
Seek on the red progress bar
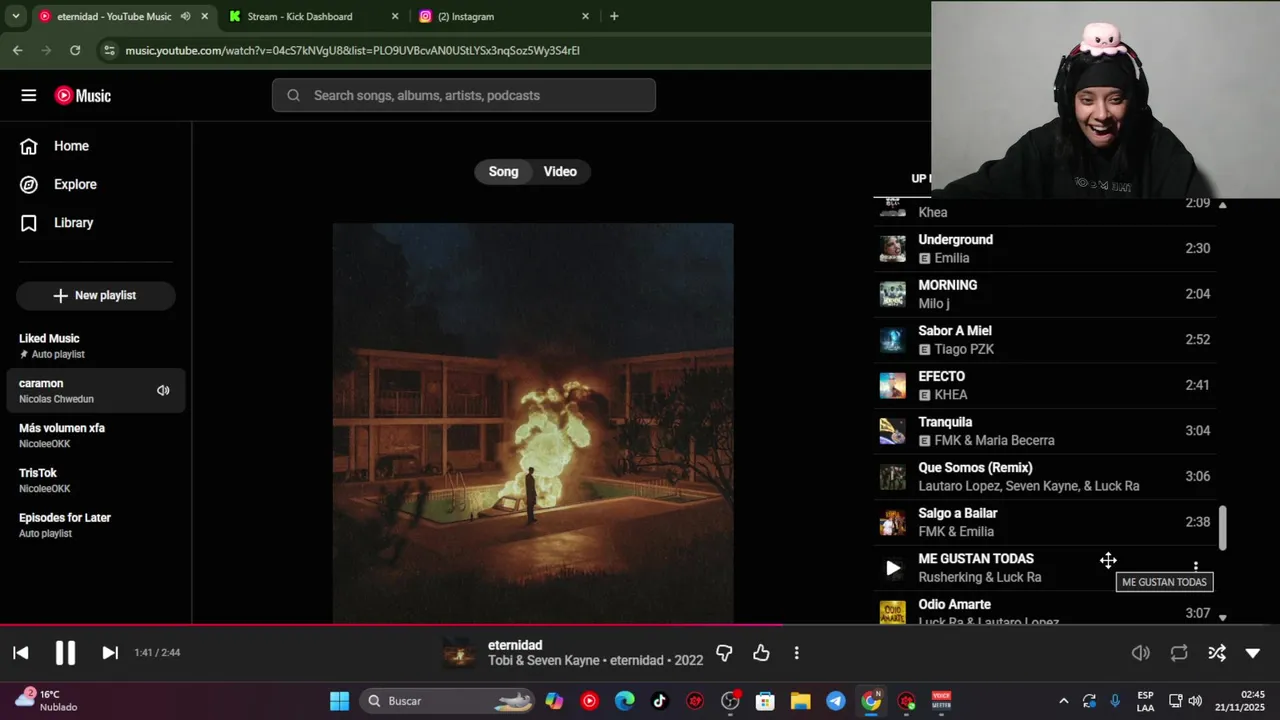tap(391, 626)
